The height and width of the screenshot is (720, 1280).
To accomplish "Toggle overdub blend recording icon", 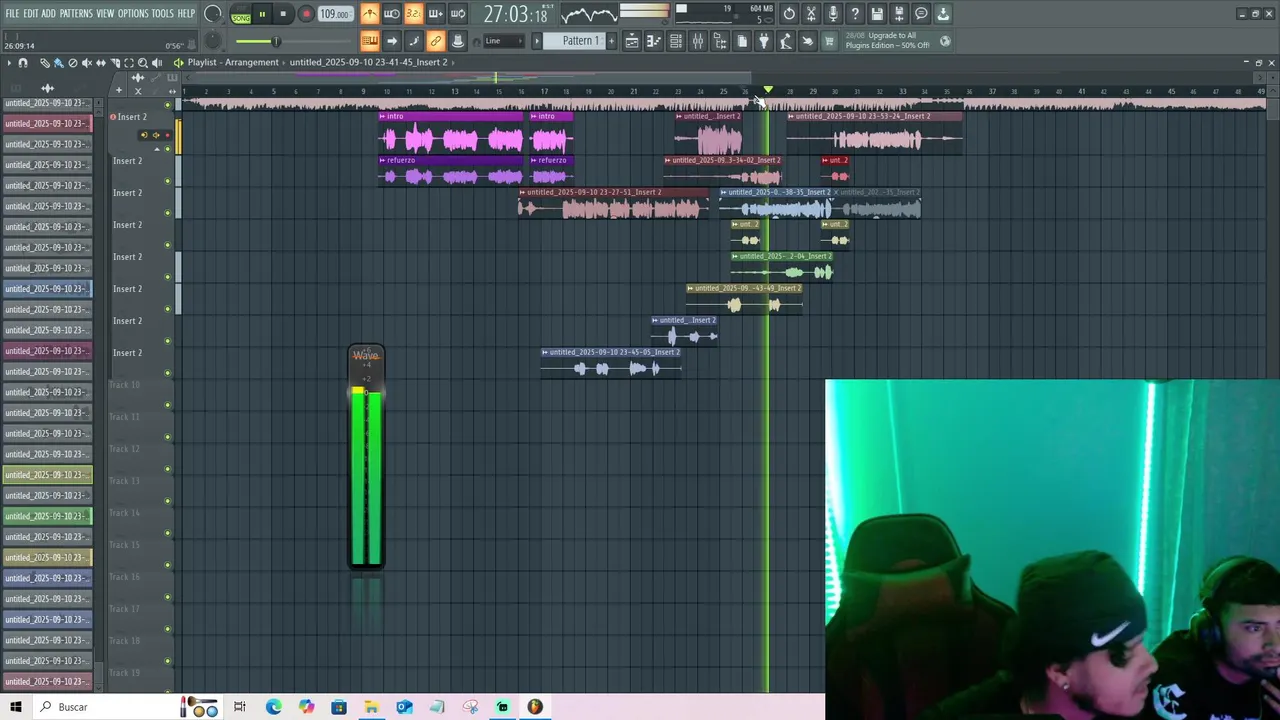I will click(x=435, y=14).
